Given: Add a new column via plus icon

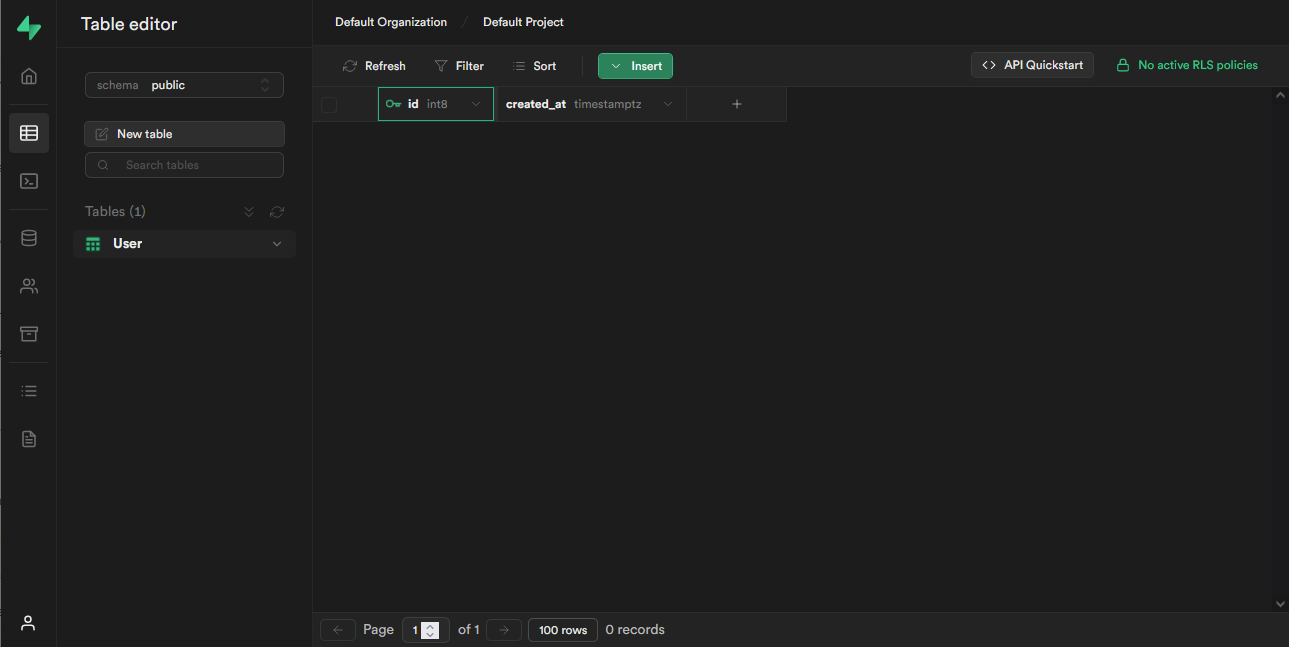Looking at the screenshot, I should (x=737, y=103).
